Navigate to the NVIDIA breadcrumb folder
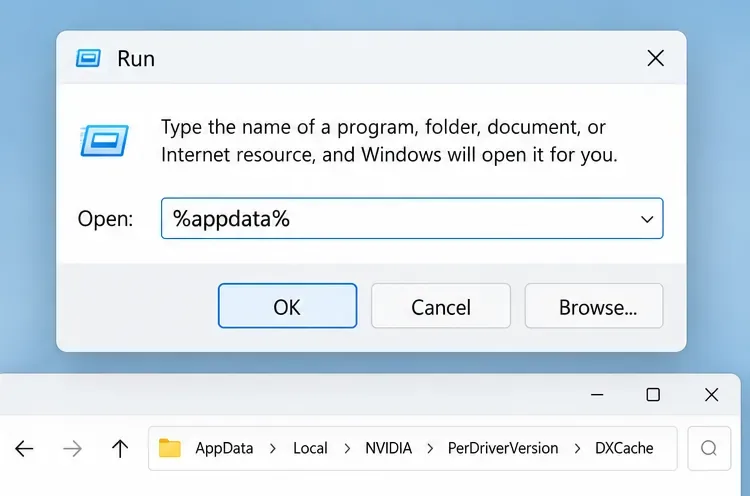750x496 pixels. (x=388, y=448)
